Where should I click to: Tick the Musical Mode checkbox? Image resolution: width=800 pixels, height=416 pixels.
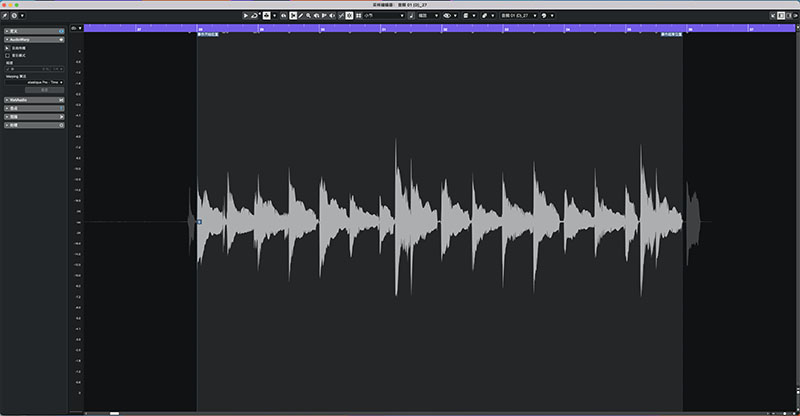tap(7, 55)
